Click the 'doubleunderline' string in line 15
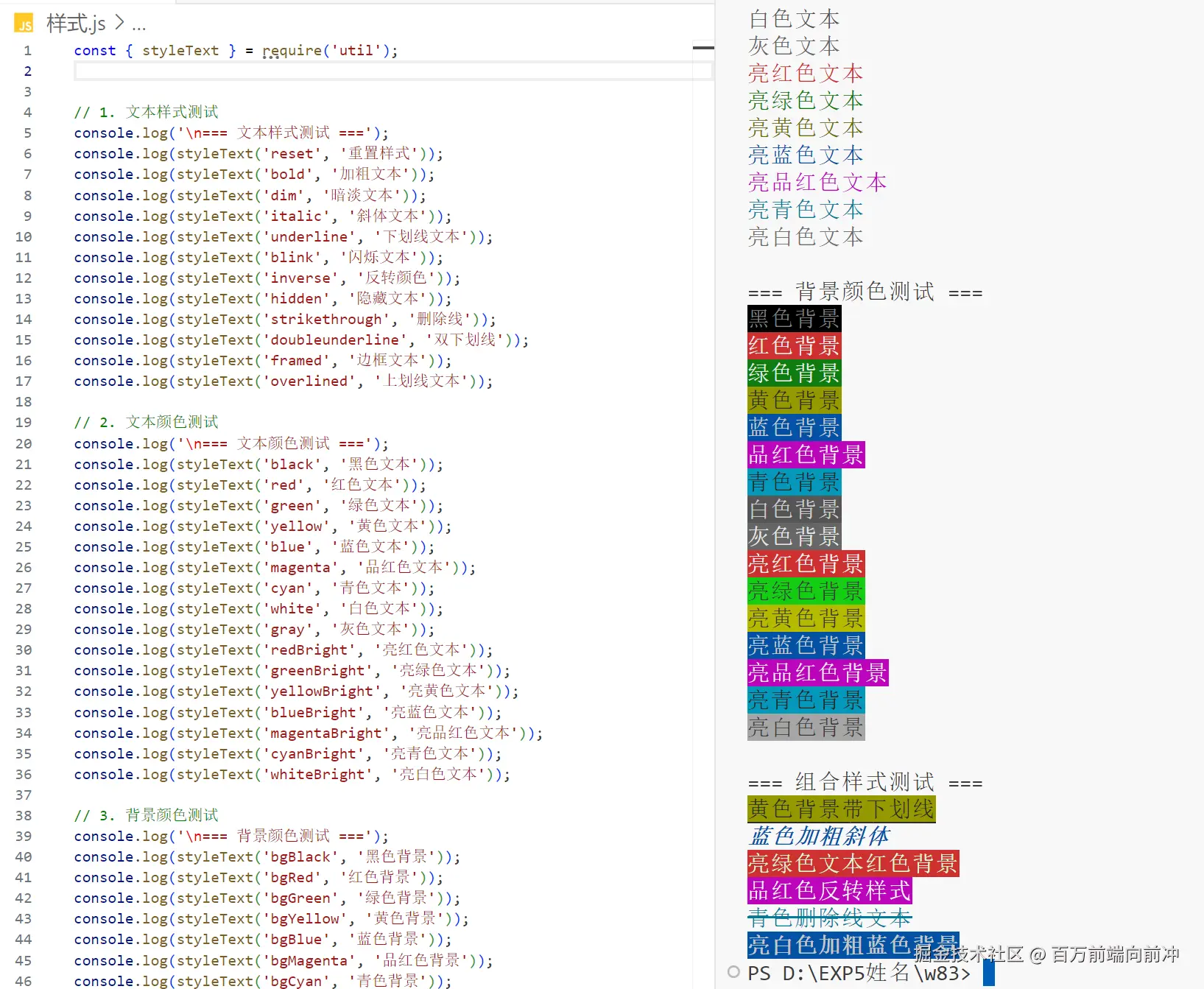The width and height of the screenshot is (1204, 989). coord(335,340)
